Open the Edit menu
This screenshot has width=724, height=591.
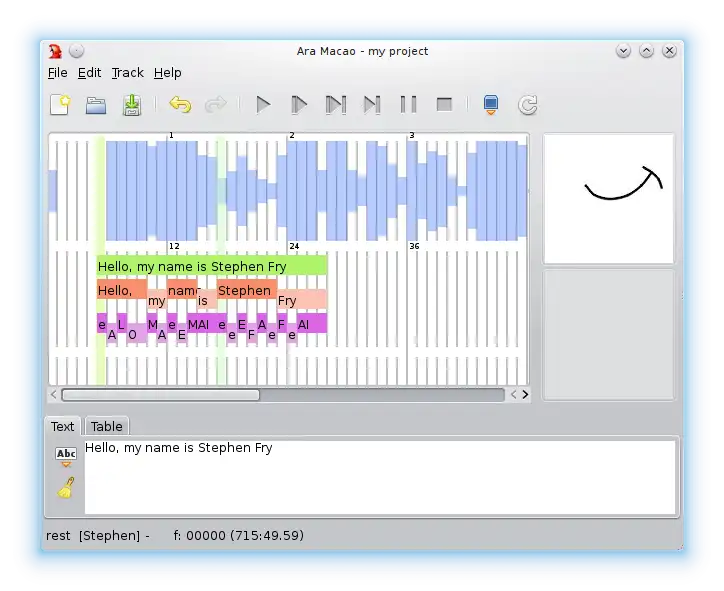tap(89, 73)
